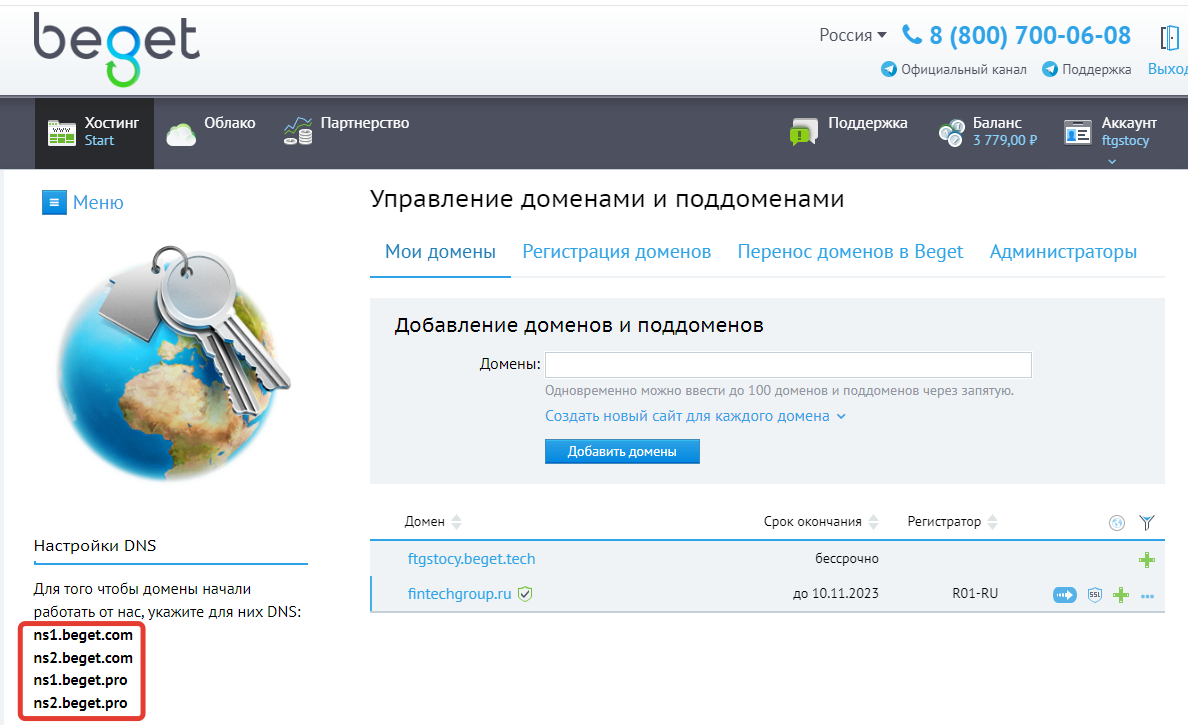Open Официальный канал link
Viewport: 1188px width, 725px height.
[x=964, y=69]
